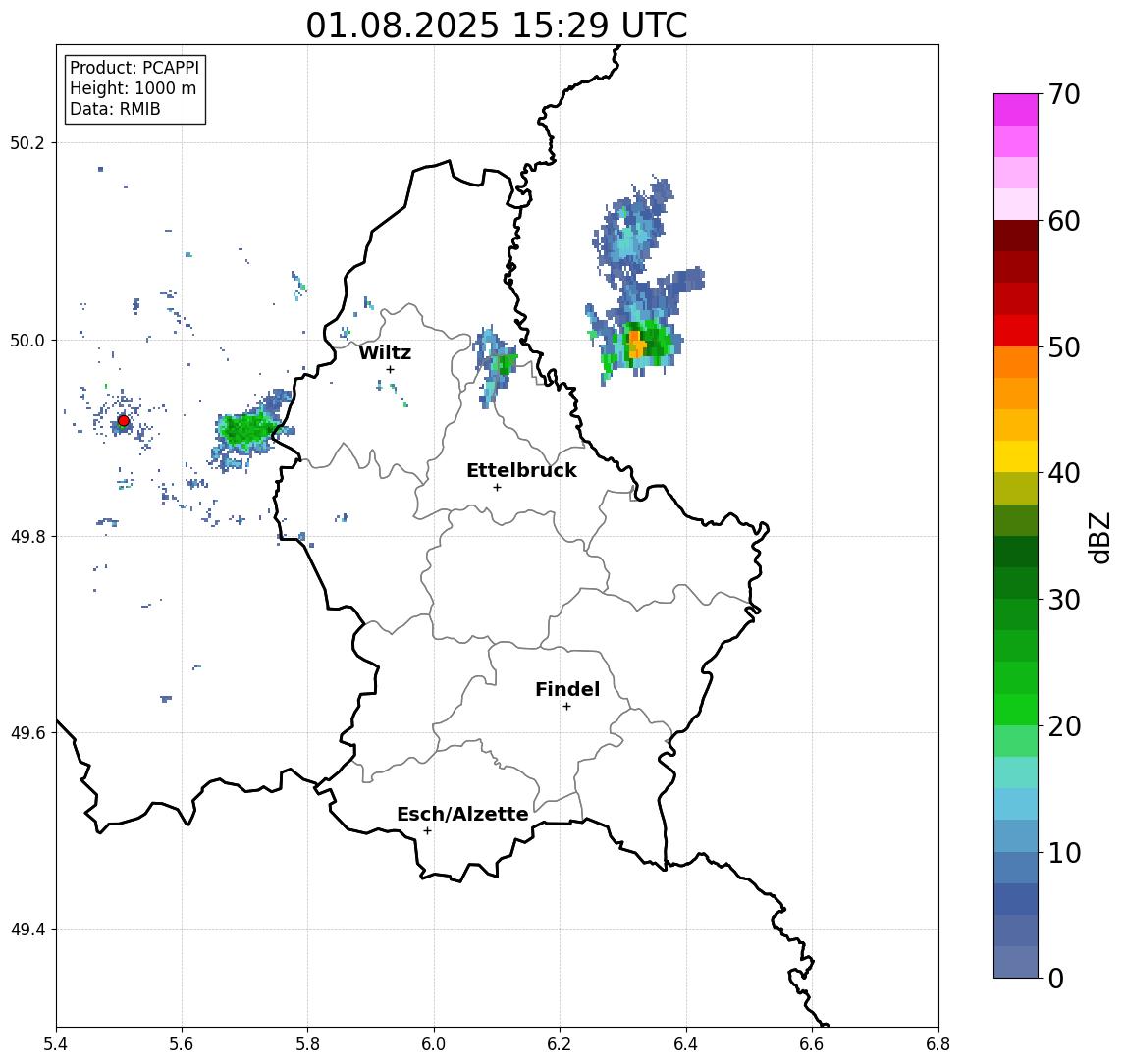Click the 6.2 longitude tick label

point(560,1044)
